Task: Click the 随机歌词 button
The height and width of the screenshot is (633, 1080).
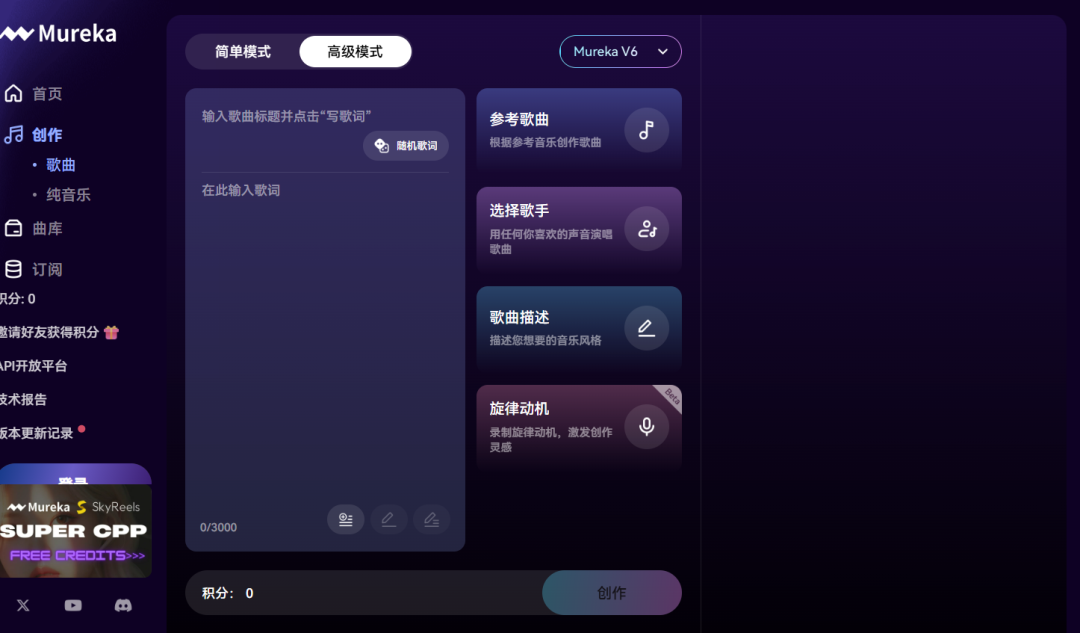Action: tap(406, 146)
